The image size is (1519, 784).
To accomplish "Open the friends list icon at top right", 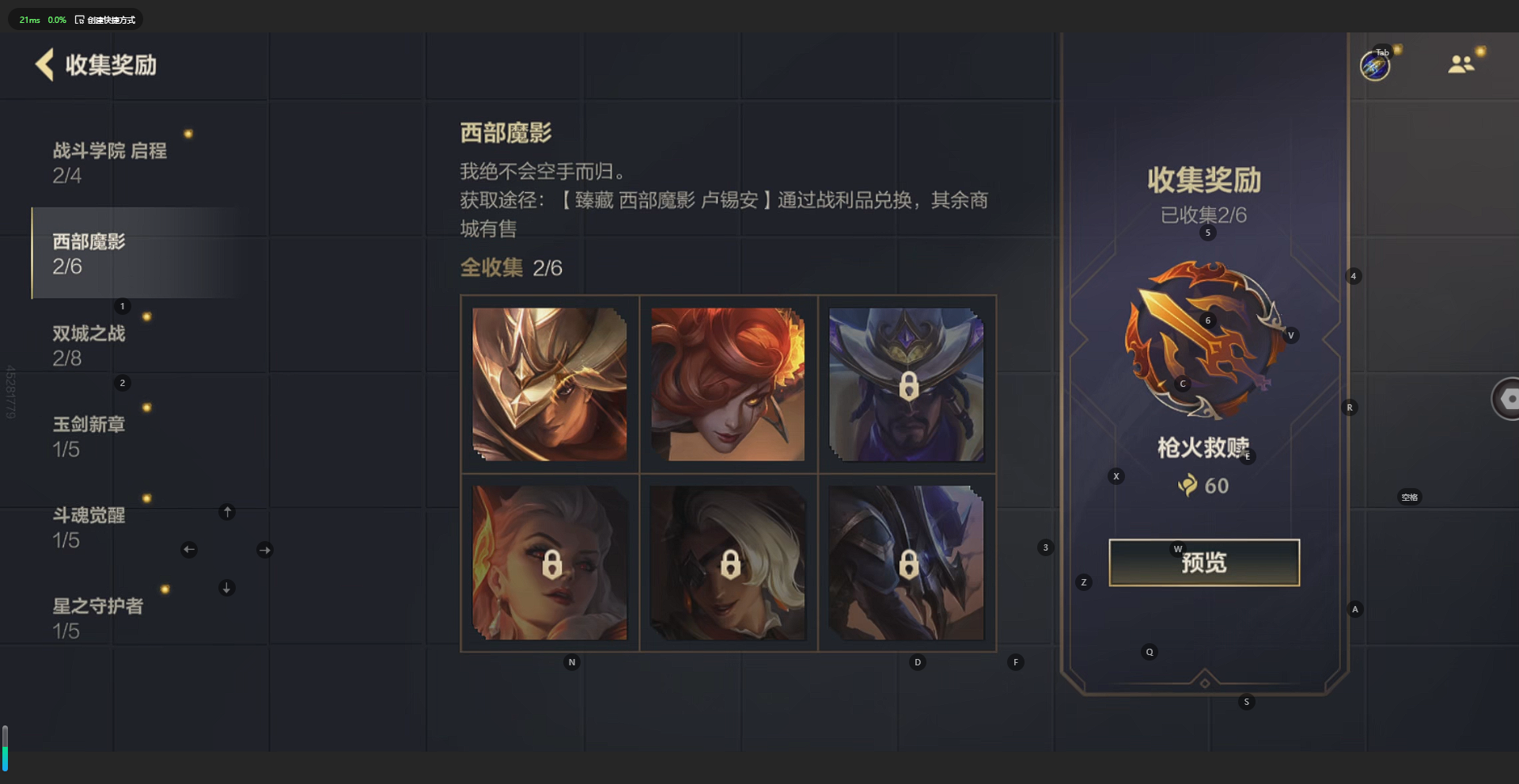I will point(1460,64).
